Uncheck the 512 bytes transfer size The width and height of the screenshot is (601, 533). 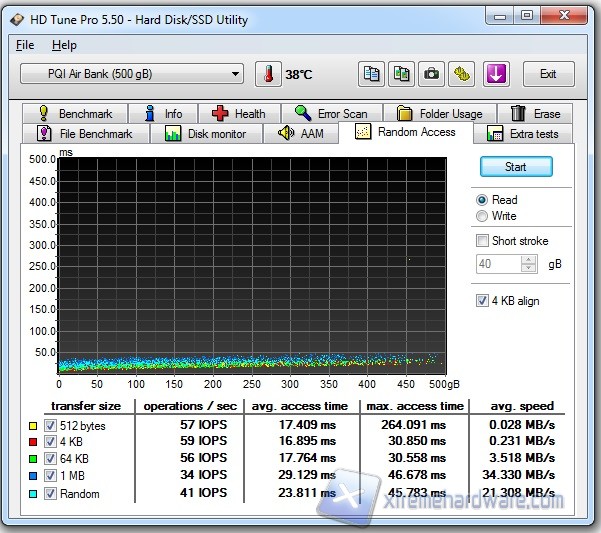pos(50,426)
